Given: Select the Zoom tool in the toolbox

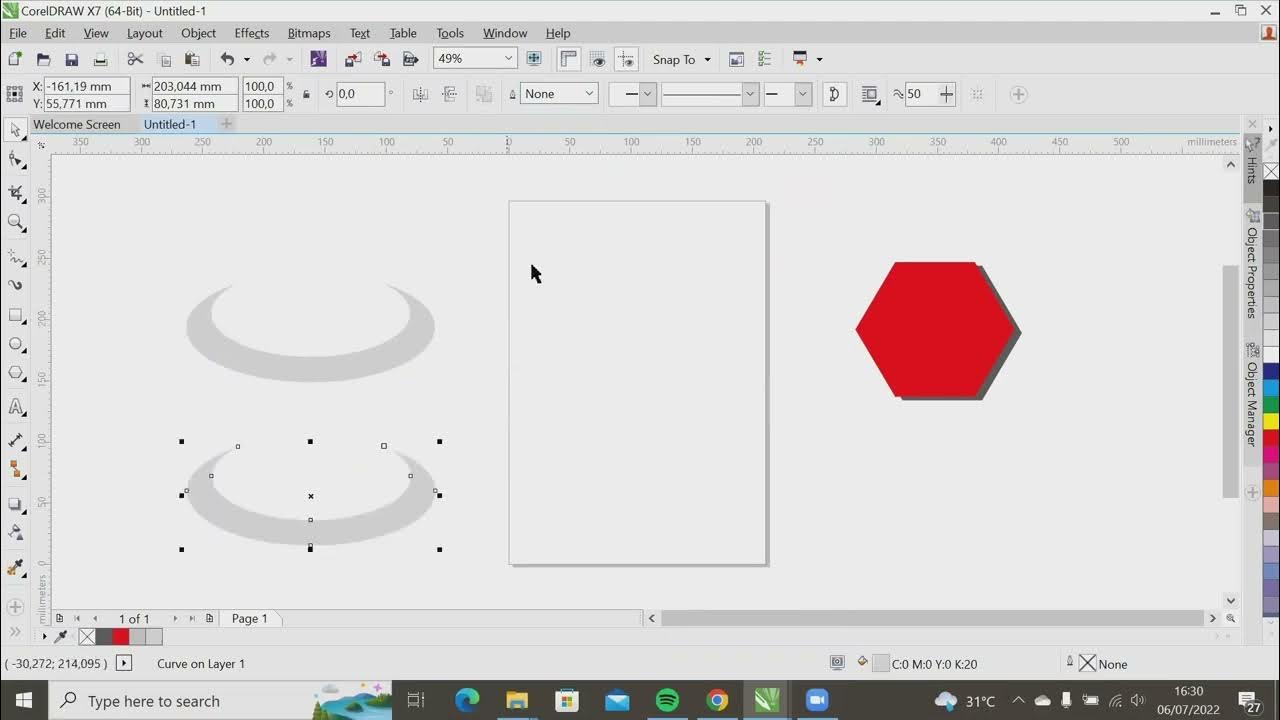Looking at the screenshot, I should point(16,222).
